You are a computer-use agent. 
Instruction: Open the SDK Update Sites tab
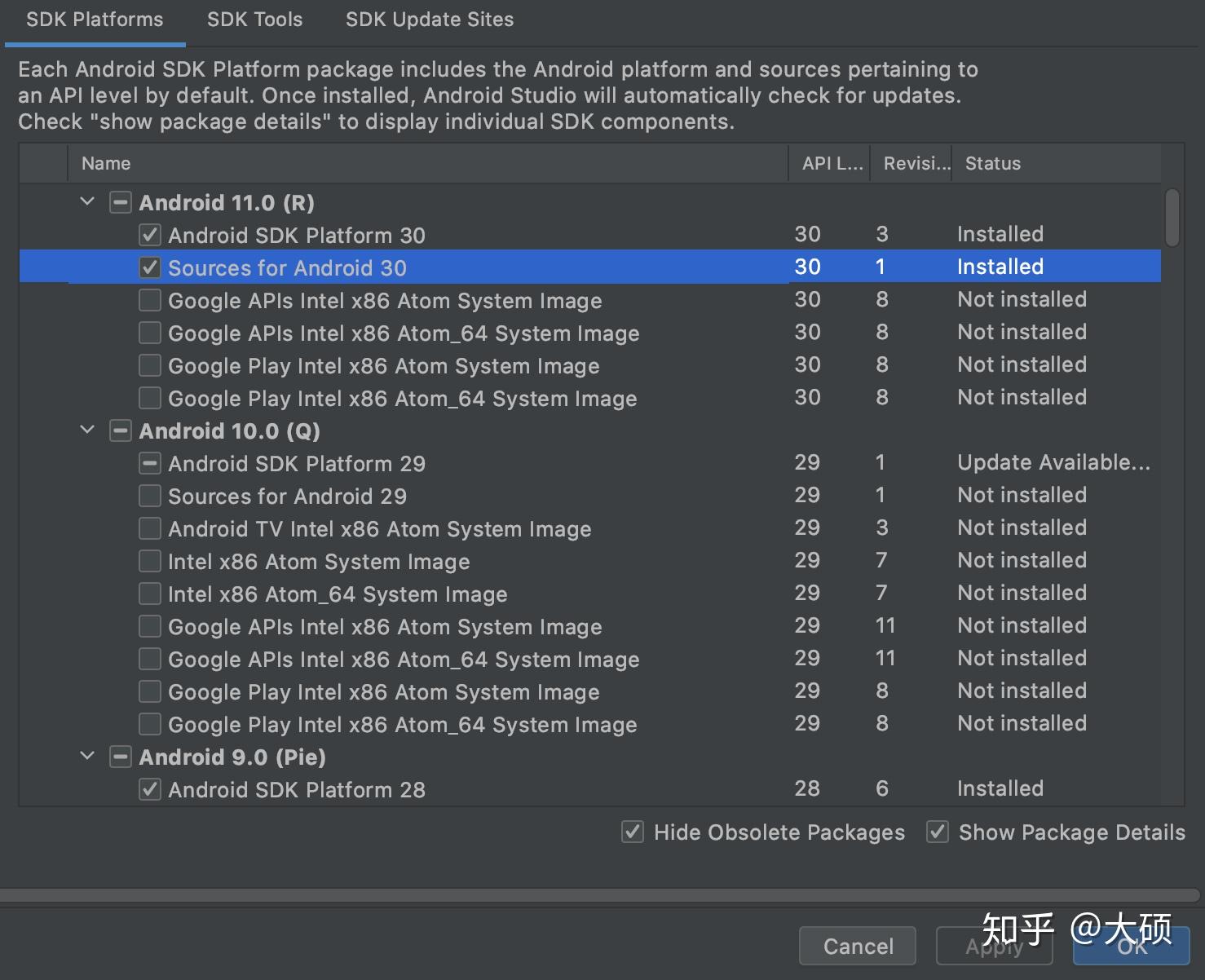pyautogui.click(x=430, y=20)
